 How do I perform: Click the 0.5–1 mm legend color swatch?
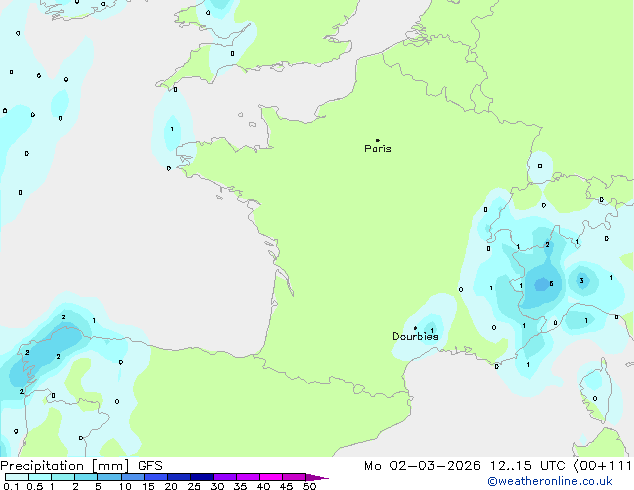coord(40,477)
